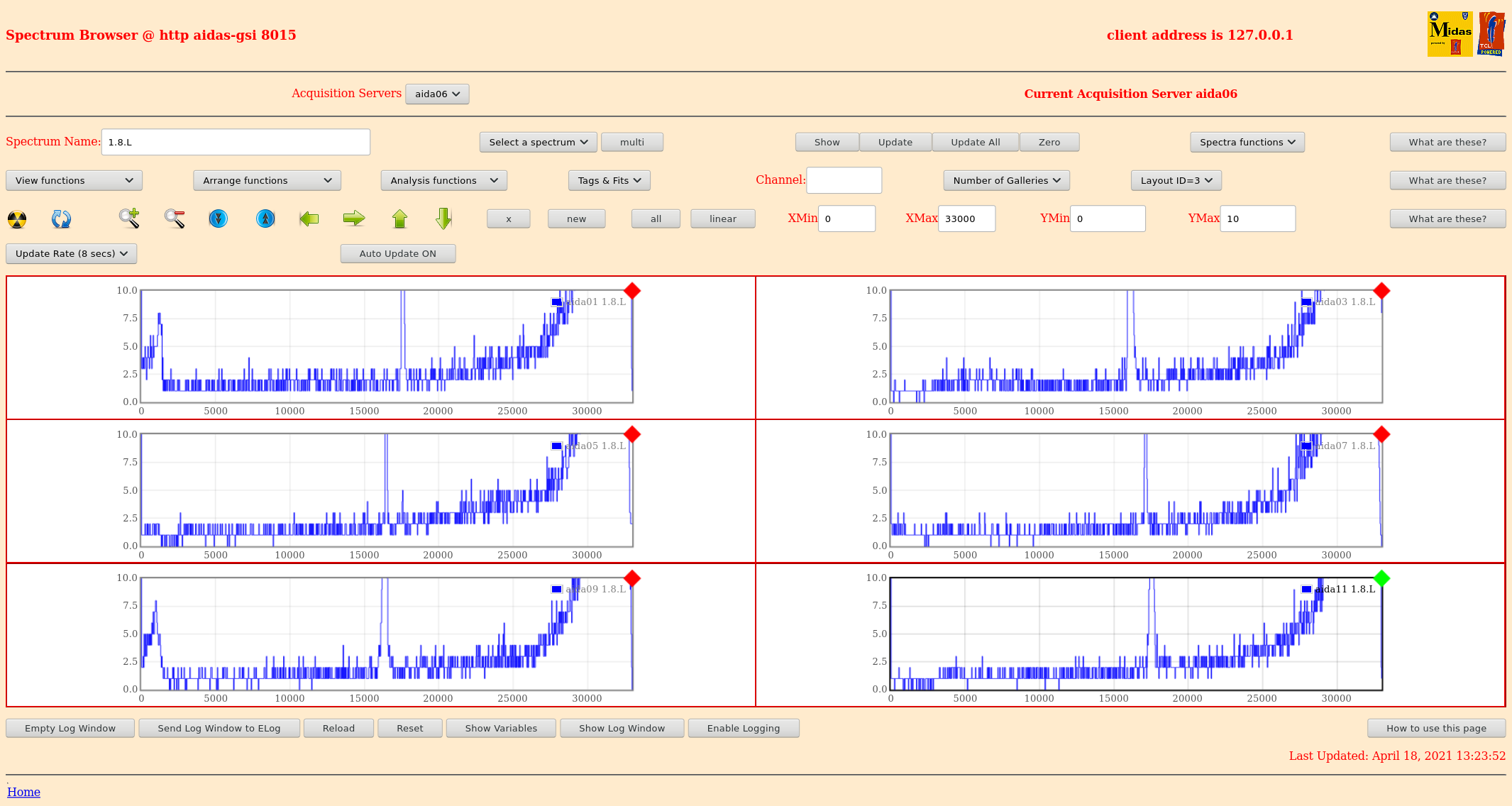This screenshot has height=806, width=1512.
Task: Open the Analysis functions menu
Action: (443, 180)
